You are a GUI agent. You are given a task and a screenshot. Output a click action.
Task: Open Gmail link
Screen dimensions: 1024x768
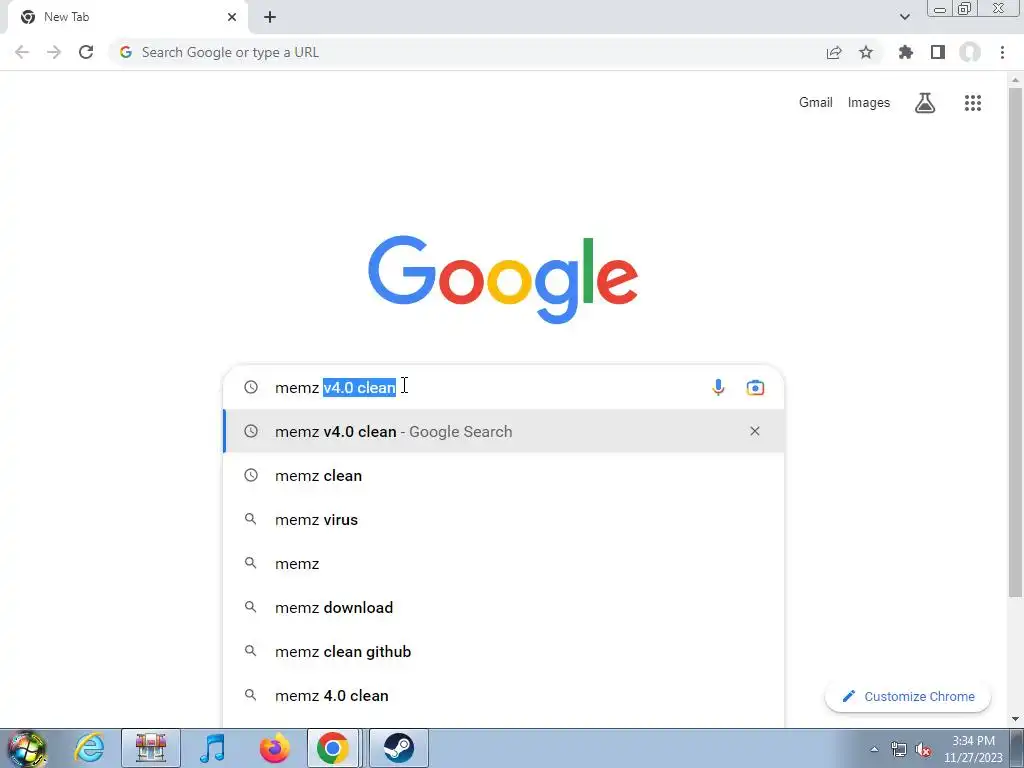(816, 103)
